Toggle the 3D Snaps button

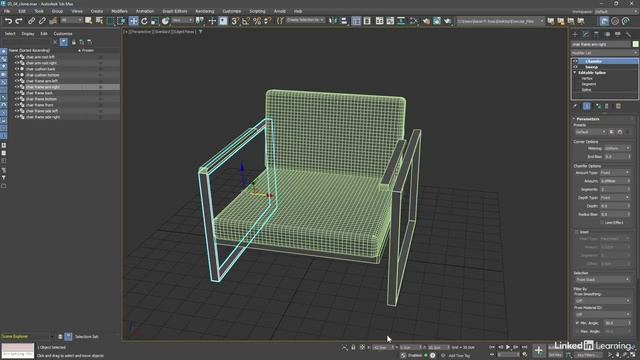[235, 21]
